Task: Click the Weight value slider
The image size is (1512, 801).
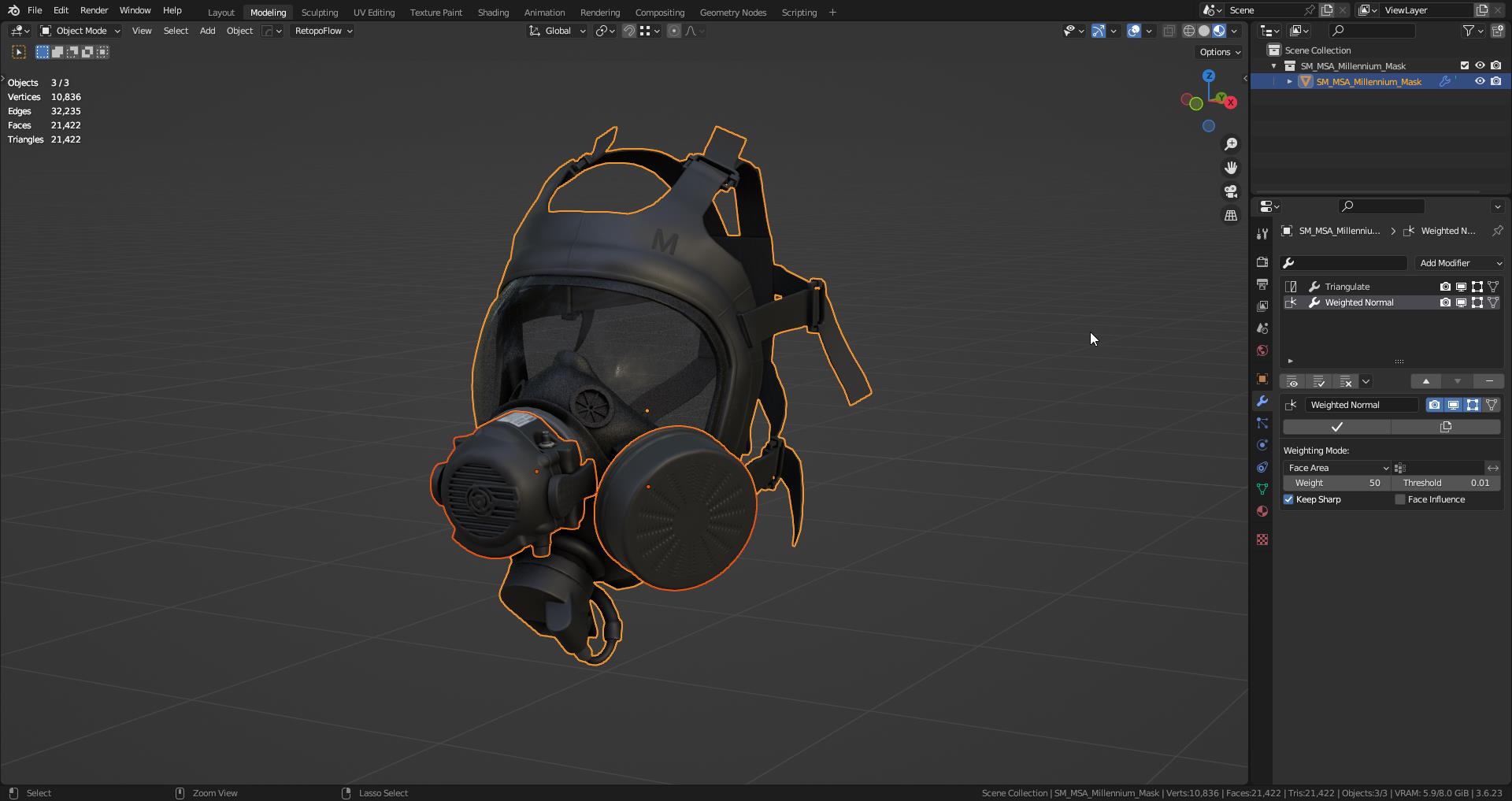Action: (1336, 483)
